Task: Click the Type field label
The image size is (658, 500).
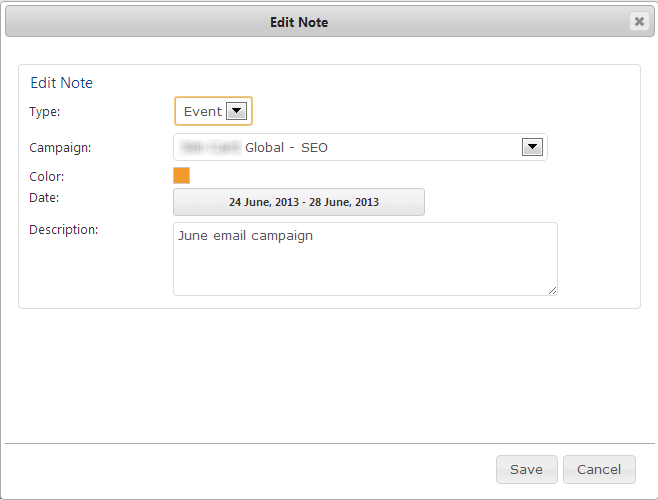Action: (45, 112)
